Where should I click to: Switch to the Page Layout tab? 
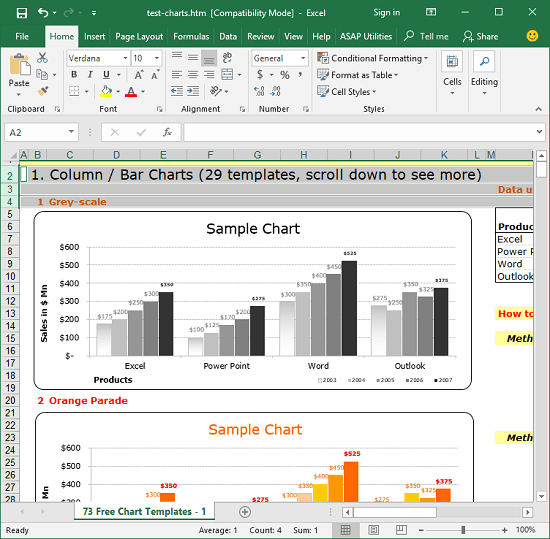139,36
